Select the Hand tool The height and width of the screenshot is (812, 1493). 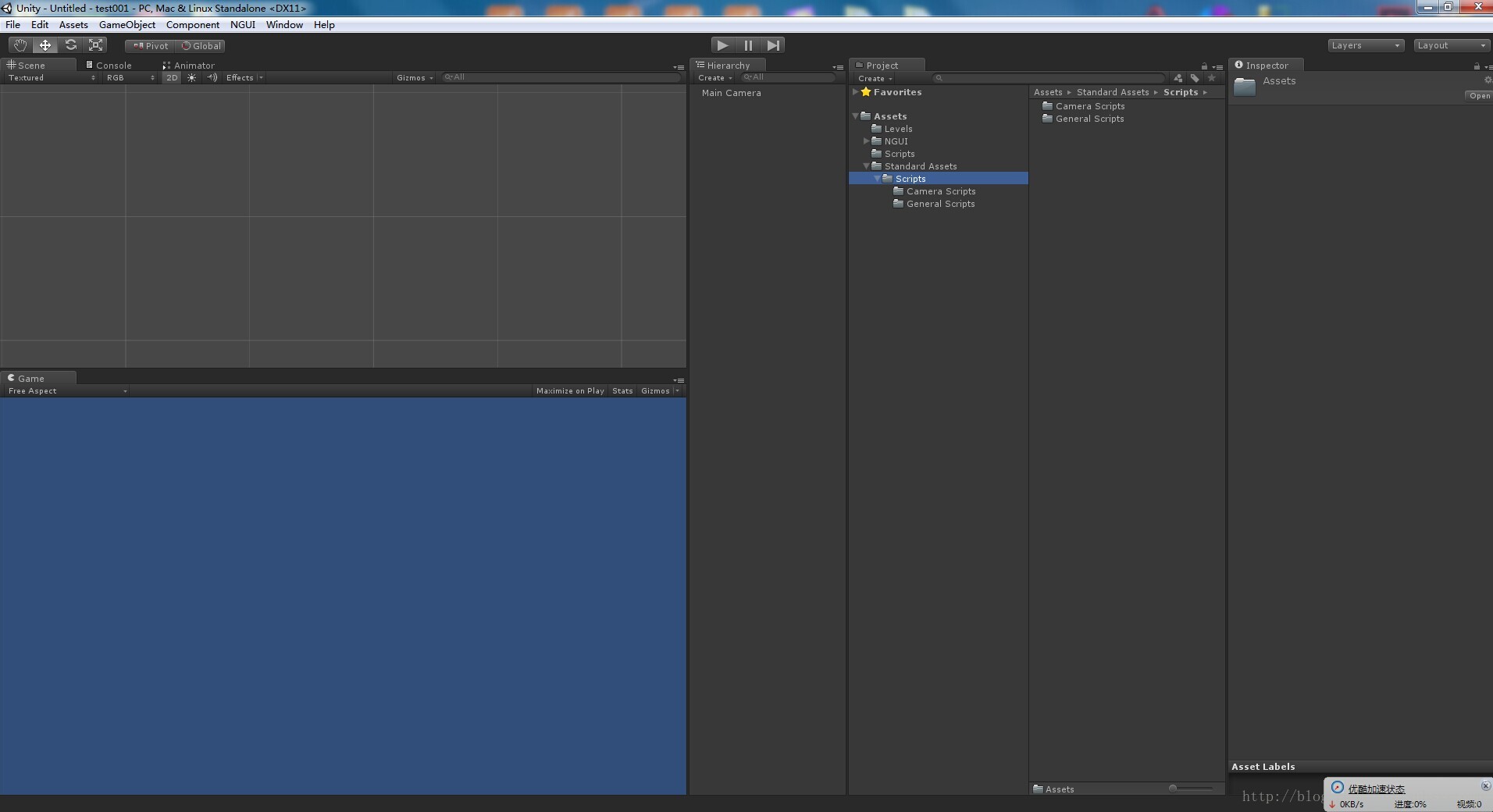[x=20, y=45]
